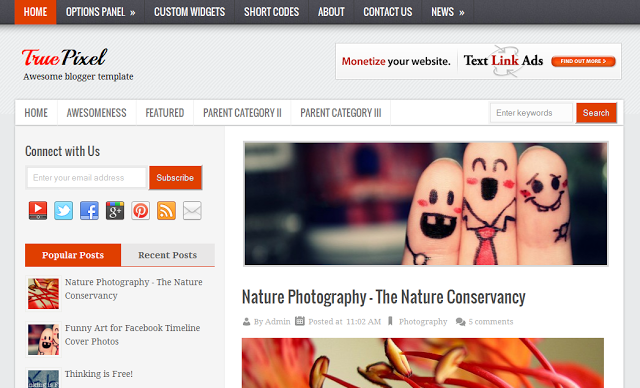Open the Thinking is Free! post
The width and height of the screenshot is (640, 388).
99,374
